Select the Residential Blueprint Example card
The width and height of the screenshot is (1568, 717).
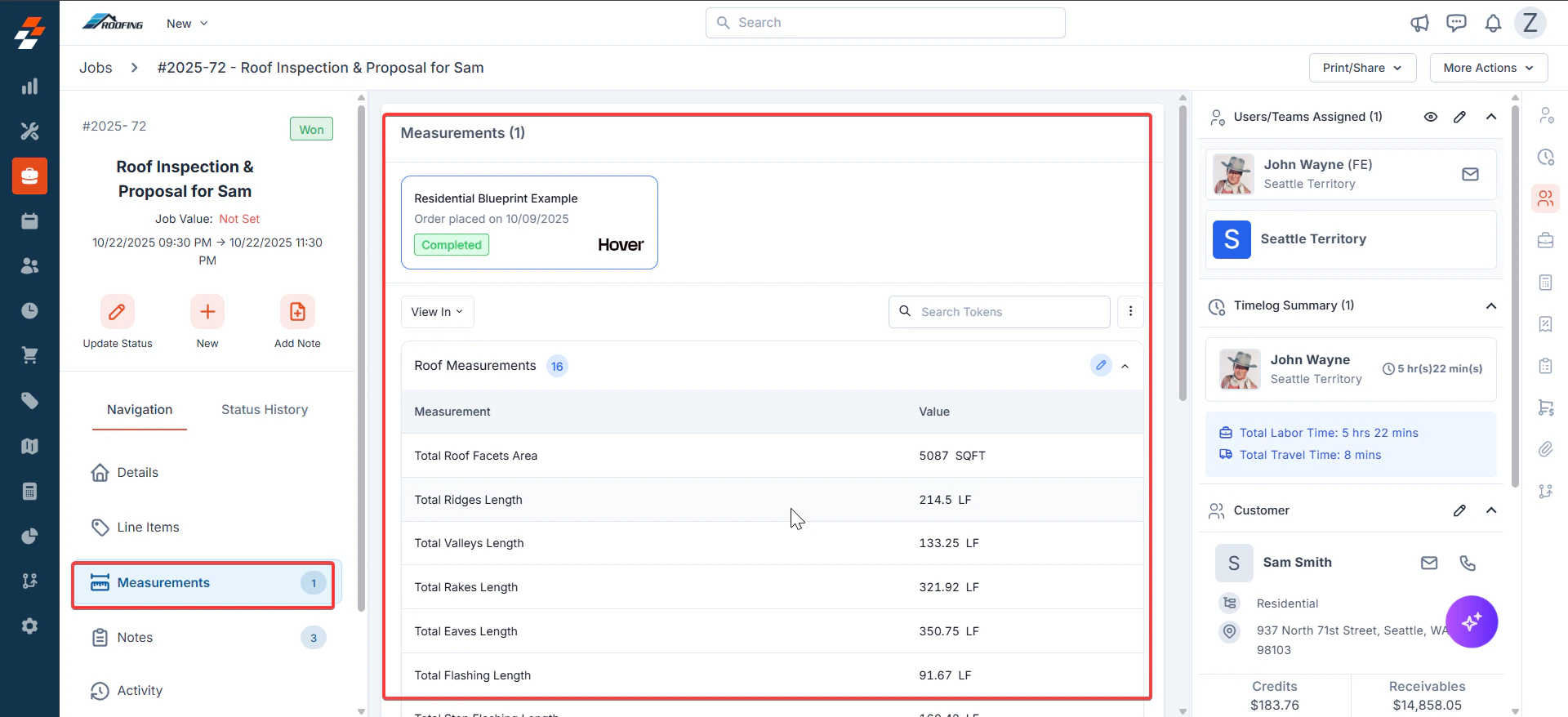(x=529, y=222)
